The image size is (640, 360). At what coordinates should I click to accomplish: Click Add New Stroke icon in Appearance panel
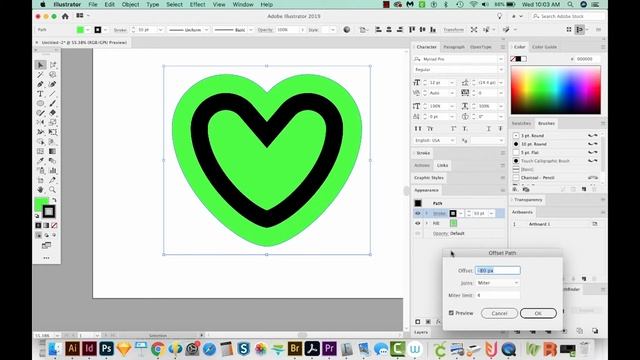[418, 322]
